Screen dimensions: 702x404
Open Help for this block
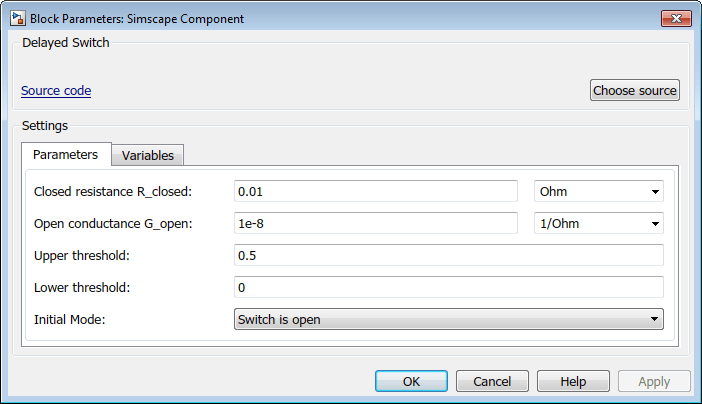tap(573, 381)
